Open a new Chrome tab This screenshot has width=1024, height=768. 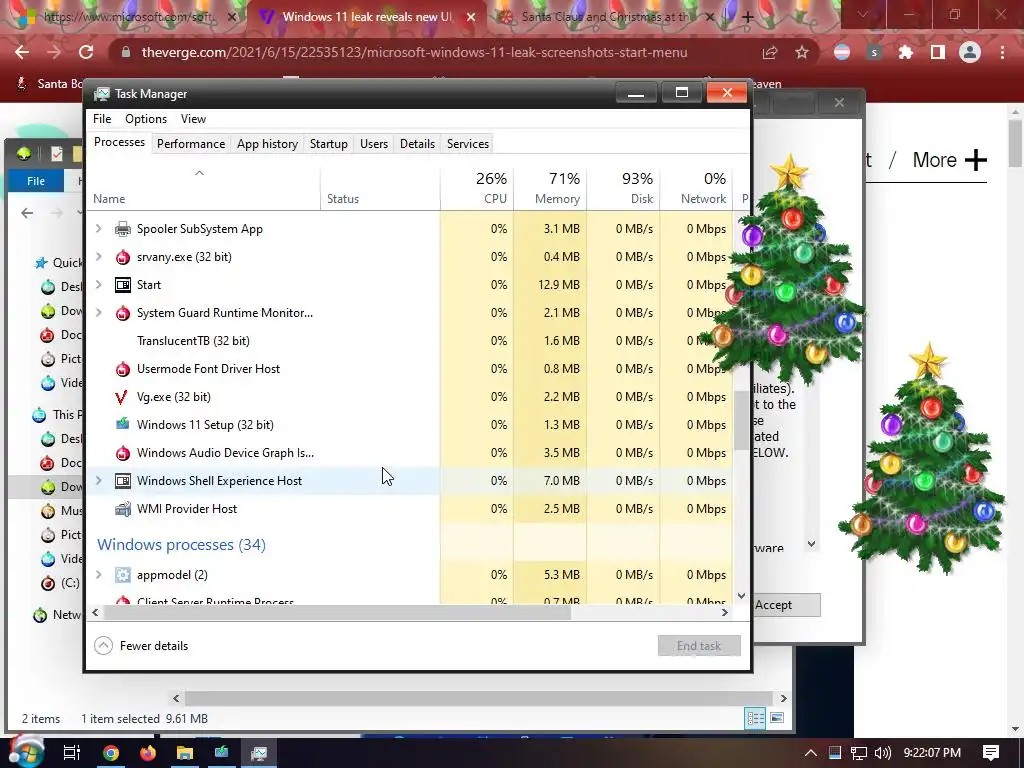pos(748,18)
